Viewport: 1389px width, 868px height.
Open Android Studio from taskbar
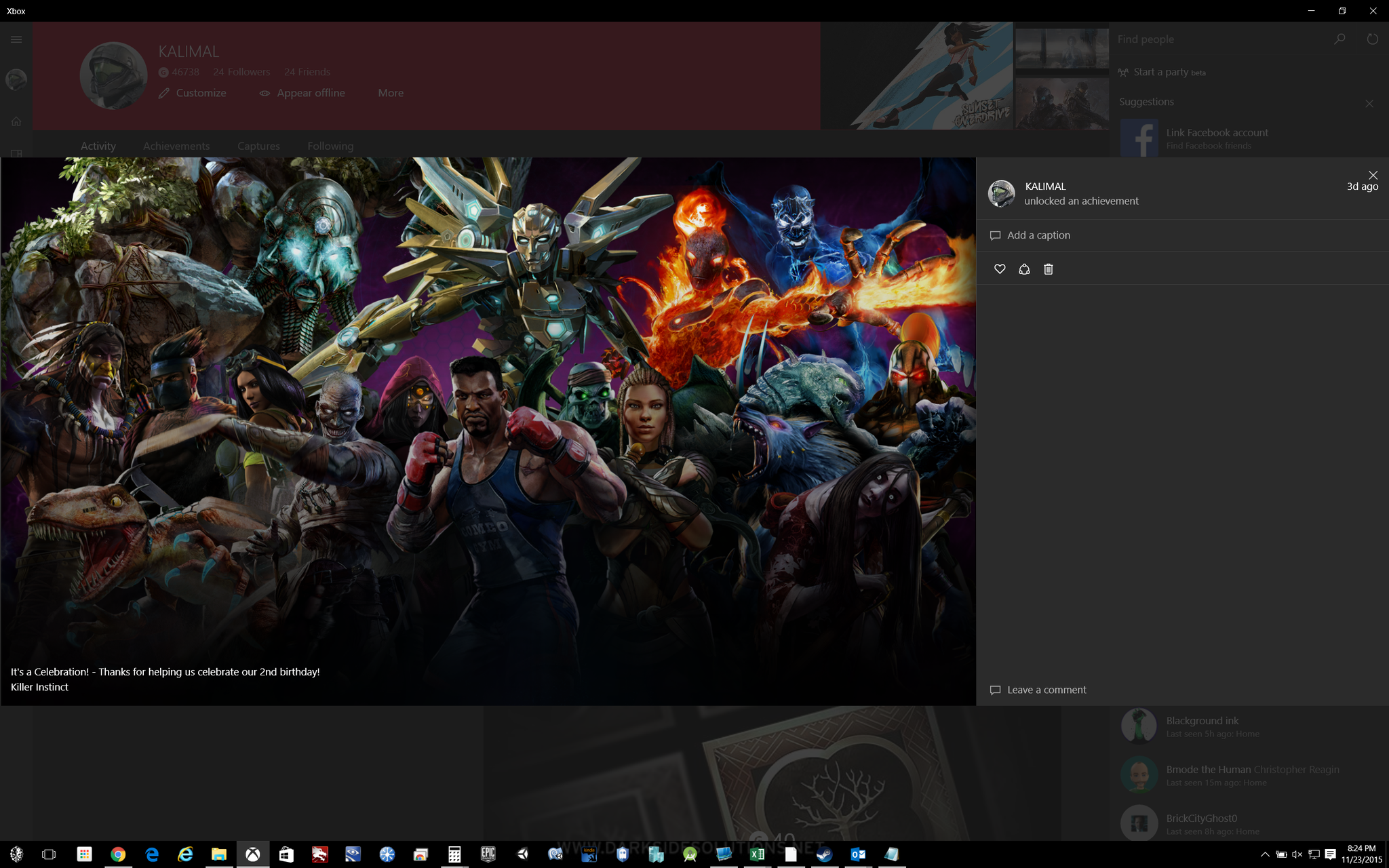(x=690, y=854)
